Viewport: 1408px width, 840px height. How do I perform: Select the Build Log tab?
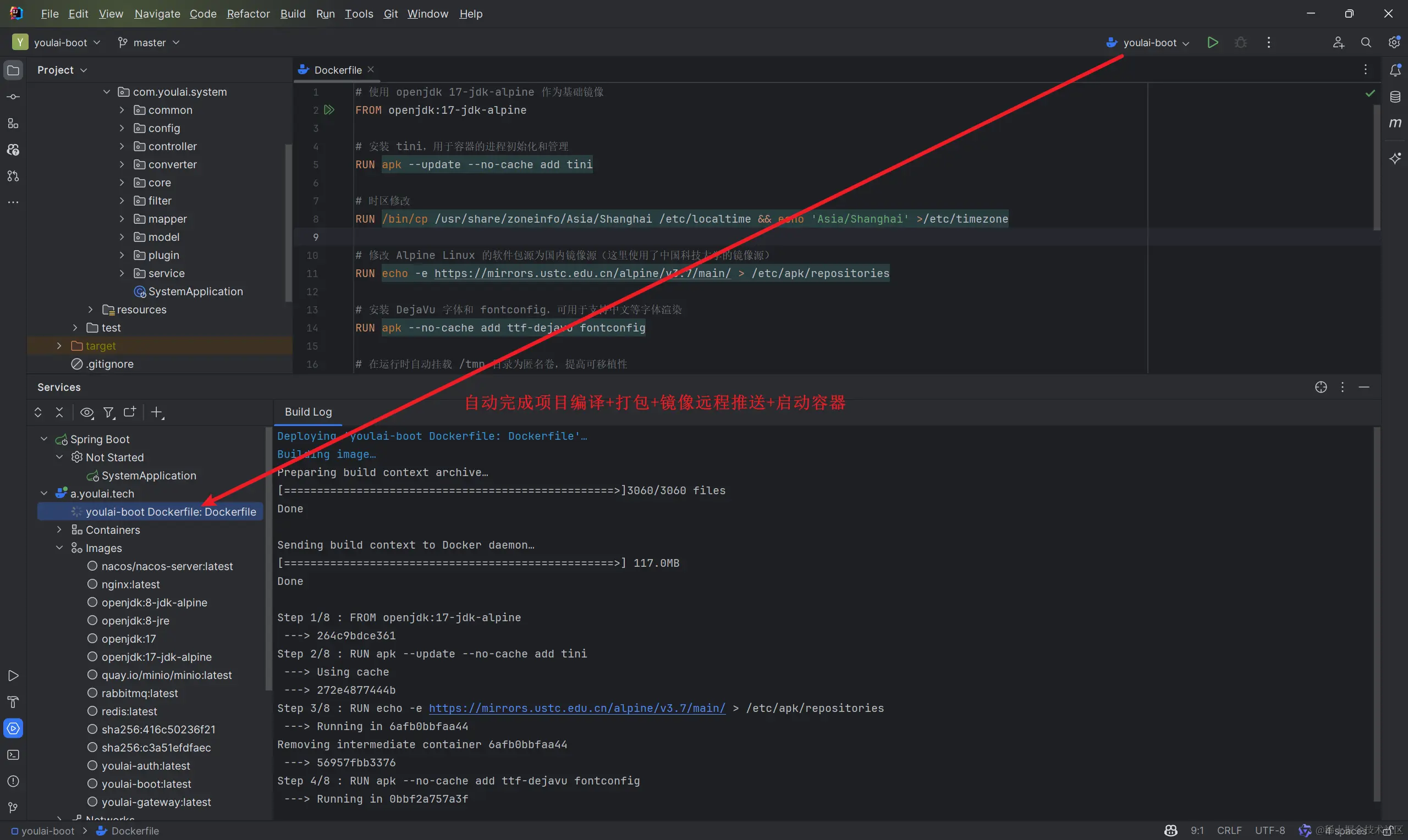(x=308, y=412)
